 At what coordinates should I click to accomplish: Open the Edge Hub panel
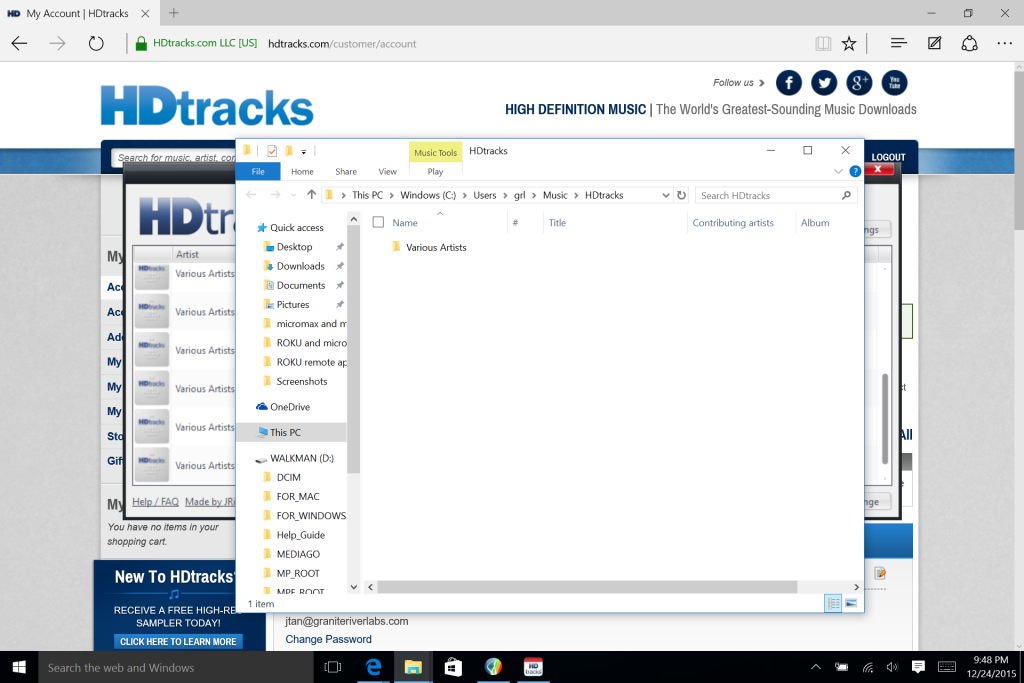(x=899, y=43)
